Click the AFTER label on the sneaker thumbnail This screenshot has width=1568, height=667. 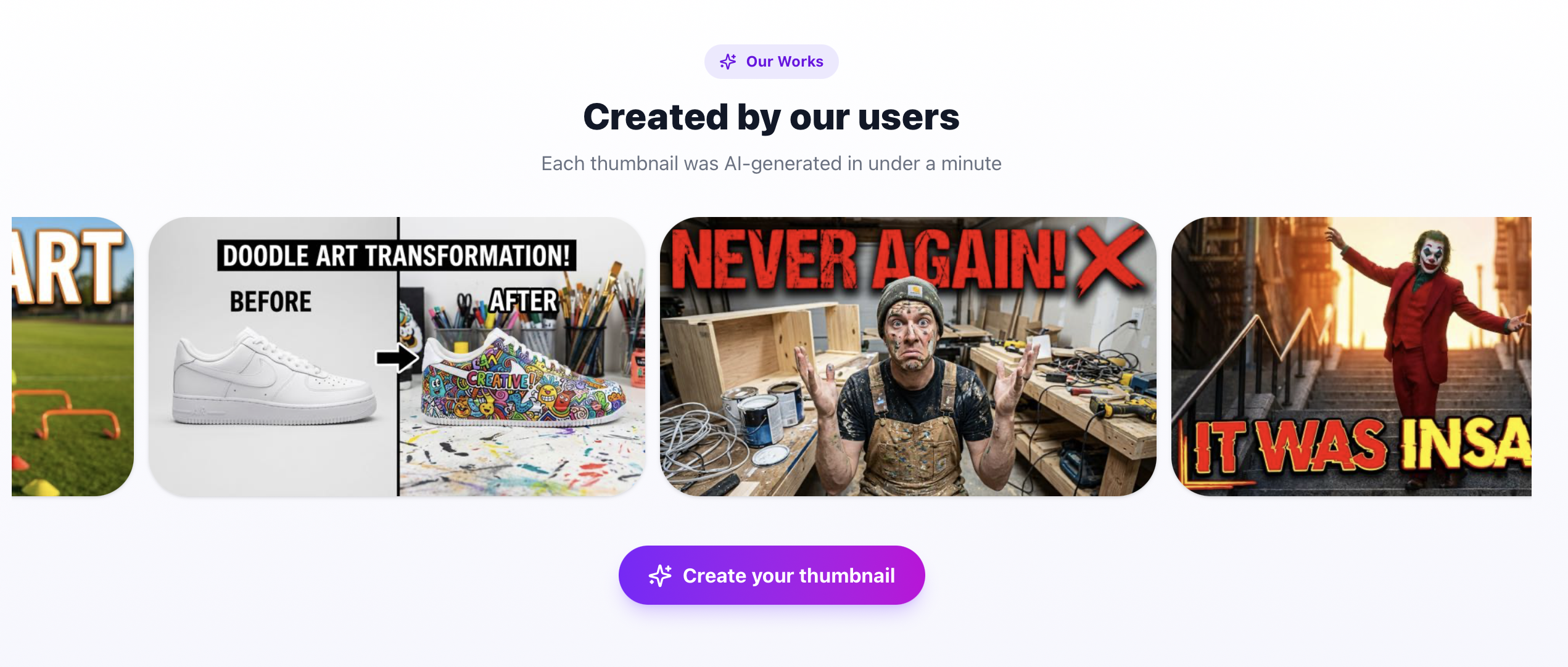click(x=523, y=301)
